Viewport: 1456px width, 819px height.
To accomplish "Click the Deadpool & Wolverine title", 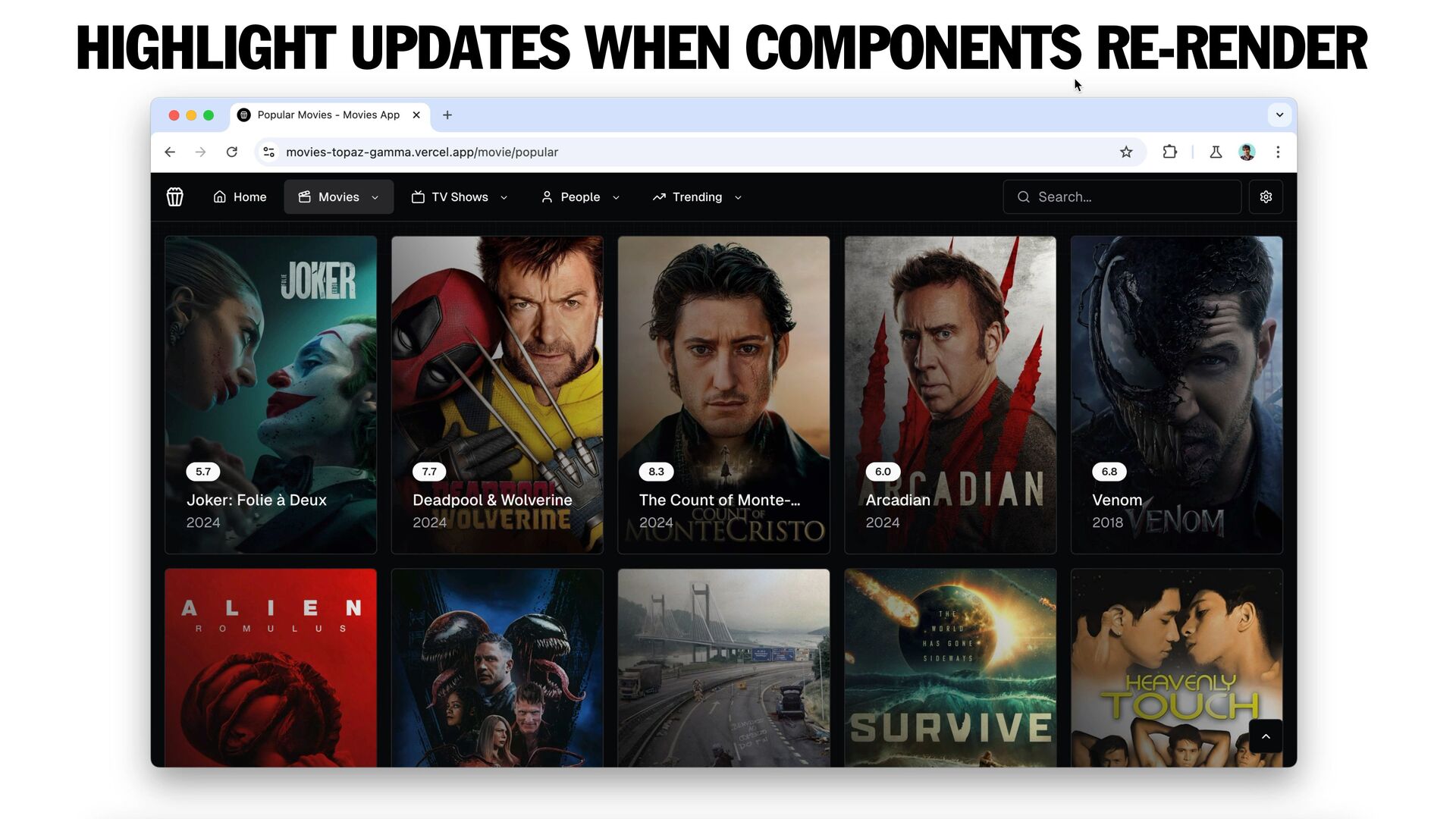I will tap(492, 500).
